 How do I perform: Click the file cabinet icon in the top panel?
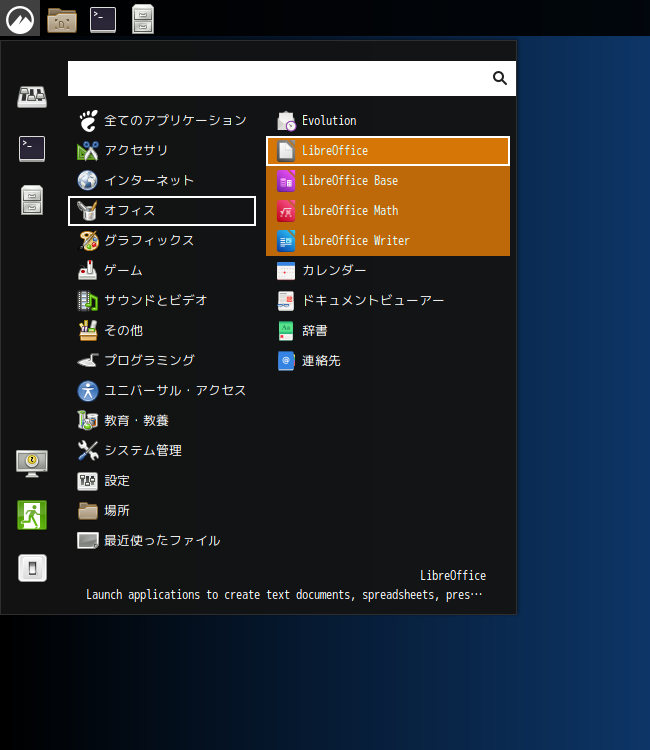point(143,20)
